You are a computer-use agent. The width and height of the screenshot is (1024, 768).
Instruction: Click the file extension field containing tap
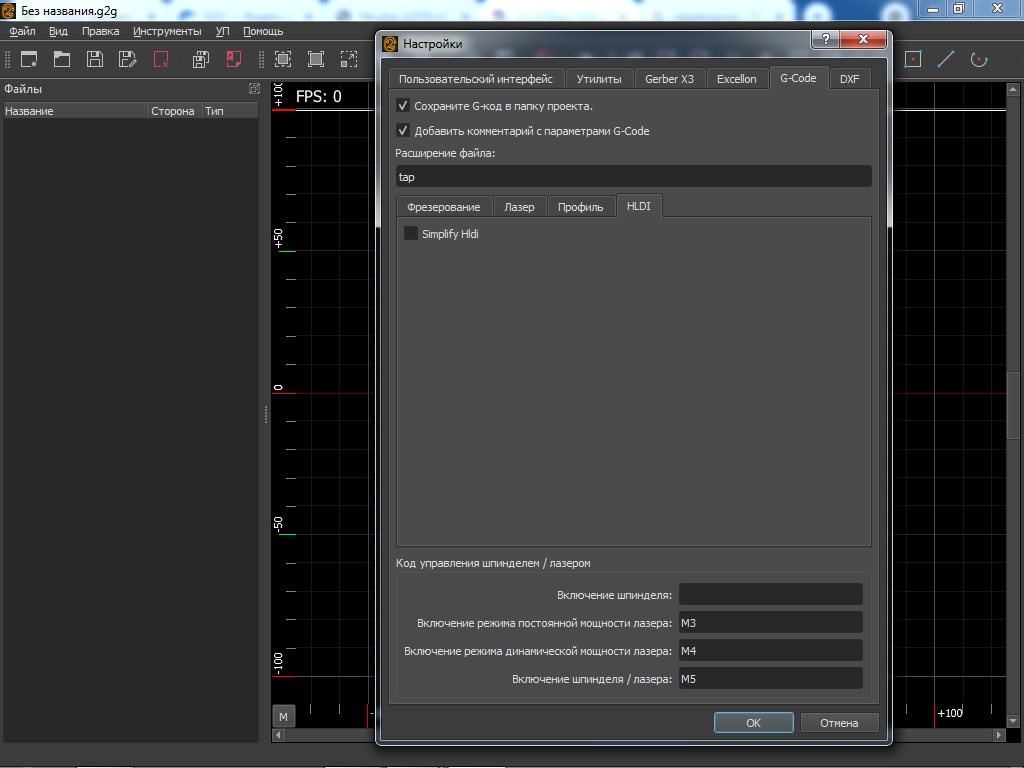[633, 176]
